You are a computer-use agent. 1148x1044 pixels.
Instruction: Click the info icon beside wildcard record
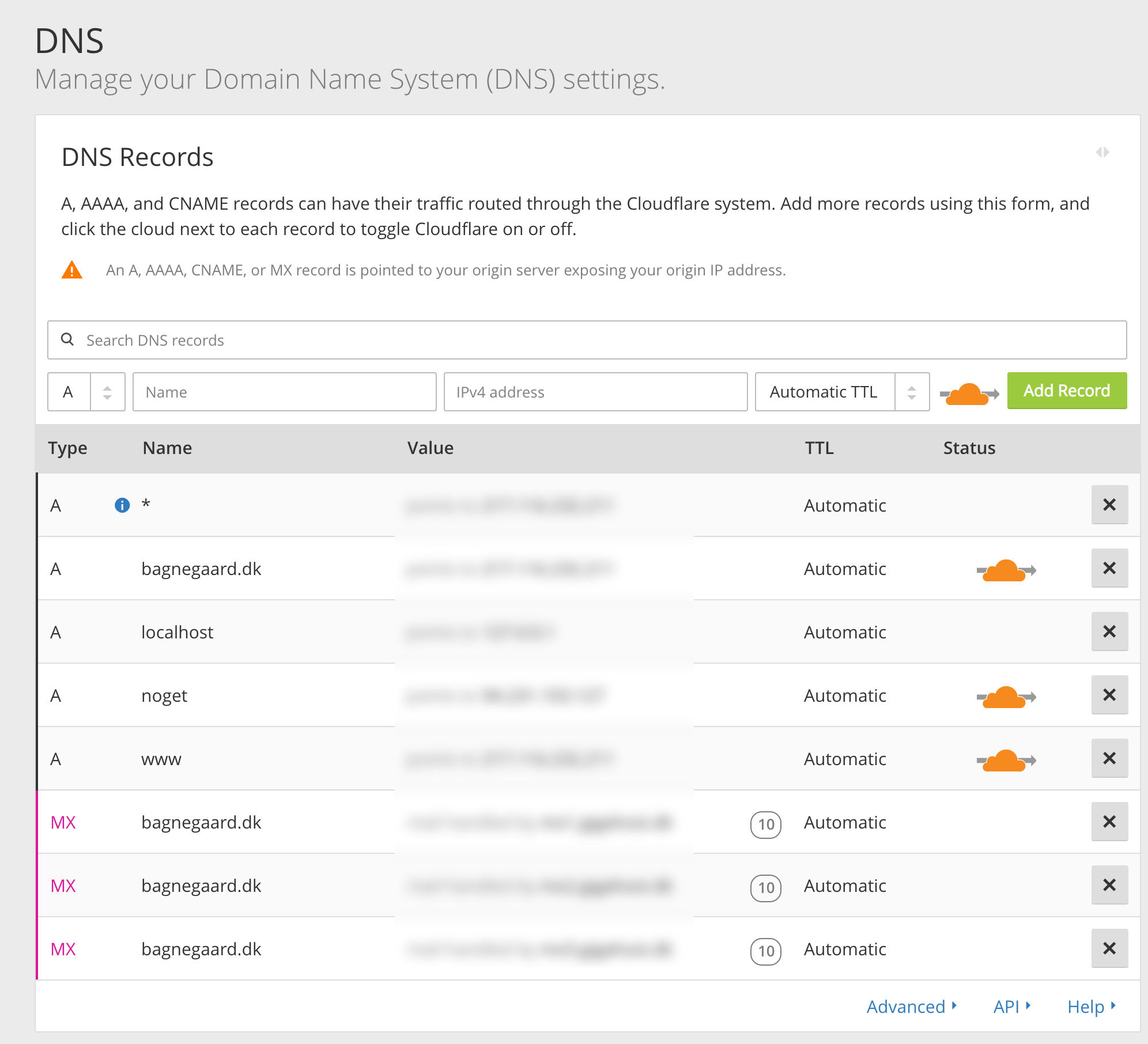[122, 505]
